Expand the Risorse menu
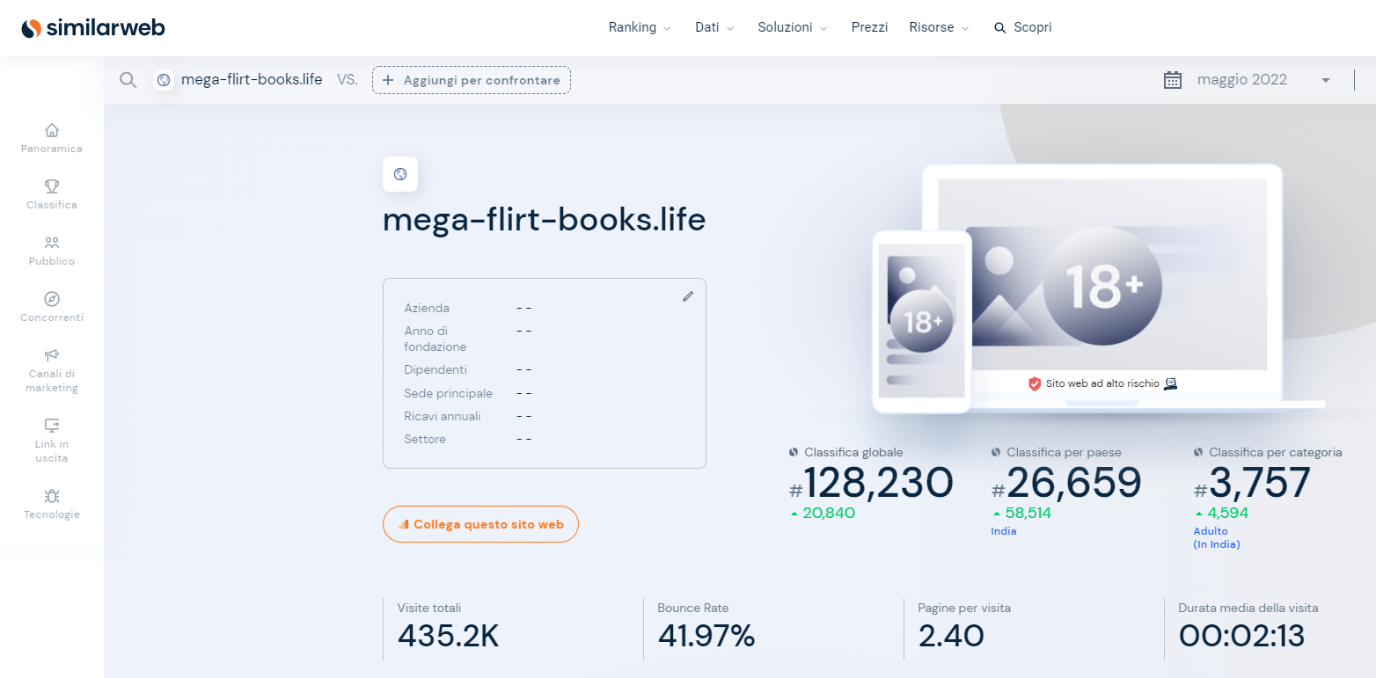This screenshot has height=678, width=1376. [939, 28]
